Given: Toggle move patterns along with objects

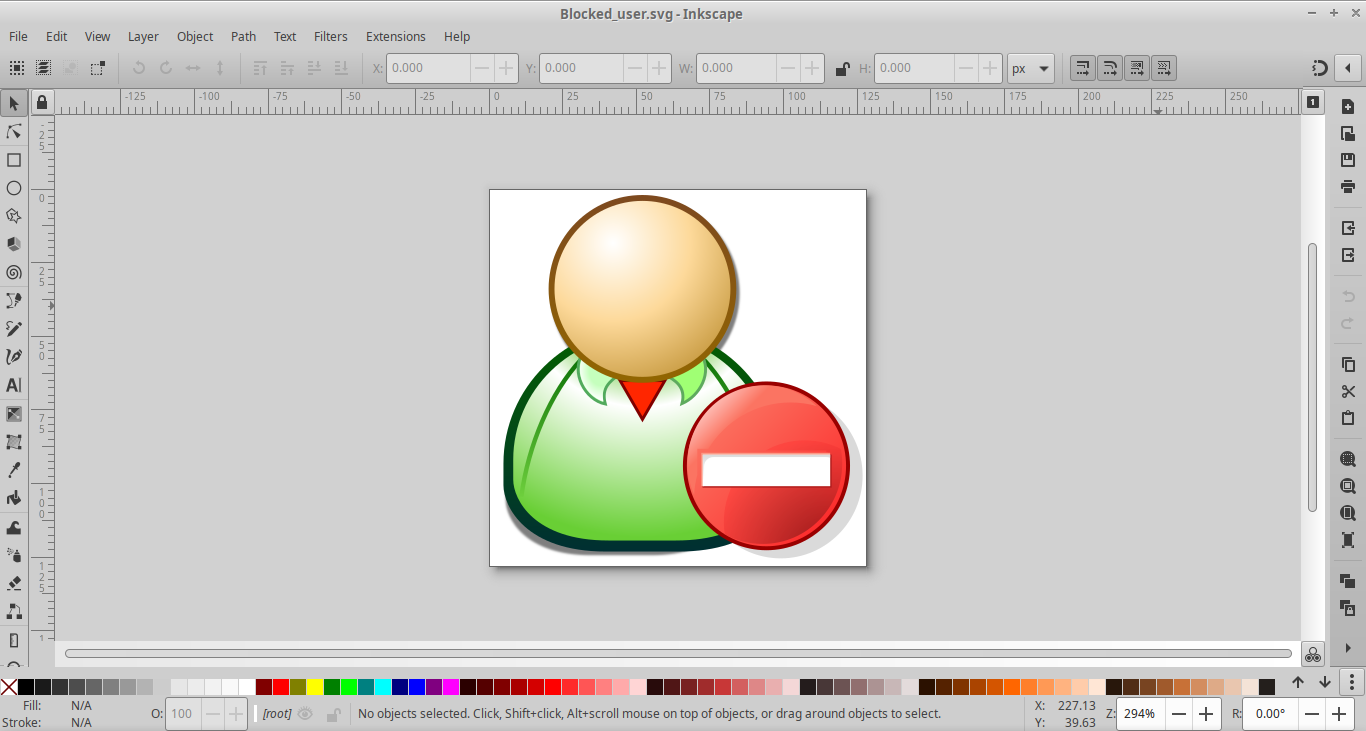Looking at the screenshot, I should [x=1163, y=68].
